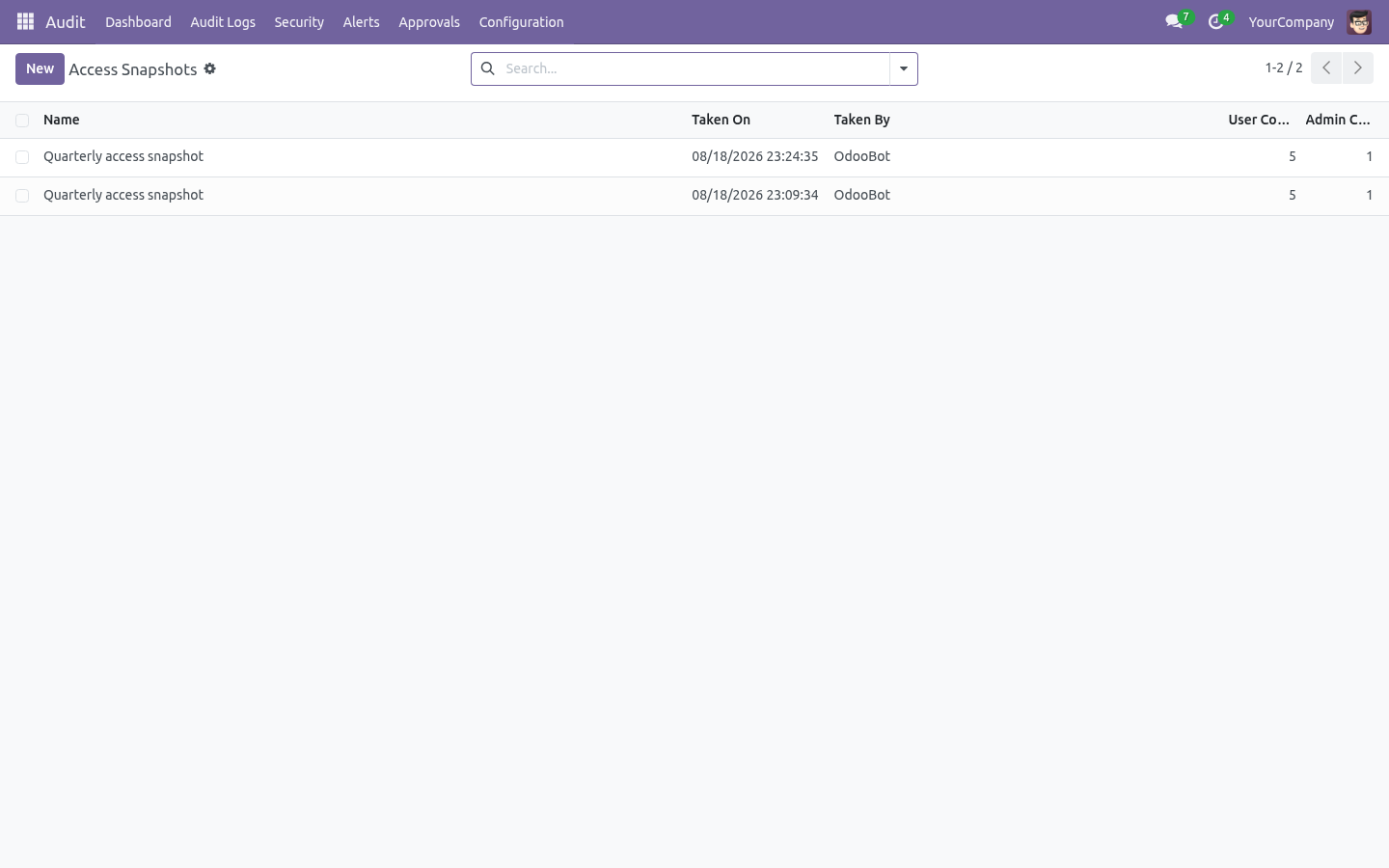Open the activities clock icon
1389x868 pixels.
[x=1216, y=21]
